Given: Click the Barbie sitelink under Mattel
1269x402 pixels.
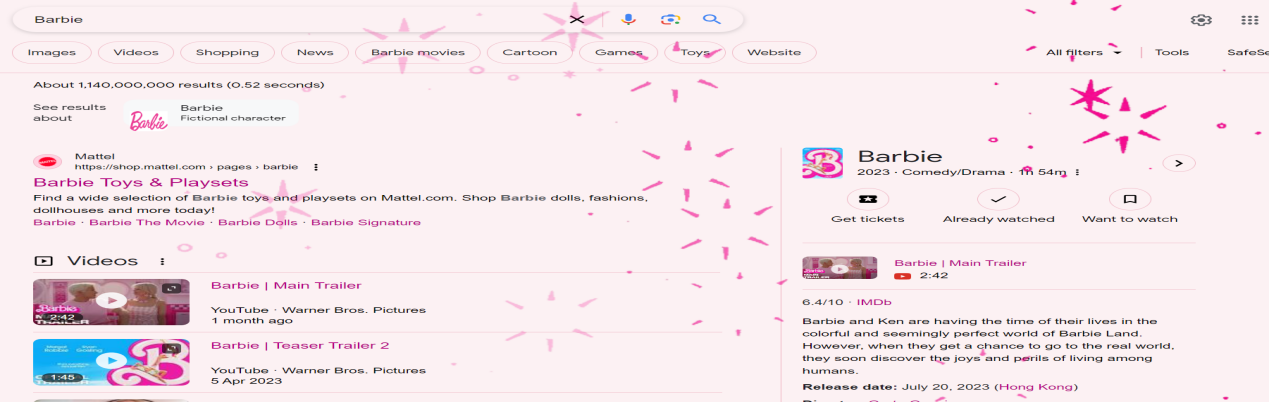Looking at the screenshot, I should click(x=54, y=222).
